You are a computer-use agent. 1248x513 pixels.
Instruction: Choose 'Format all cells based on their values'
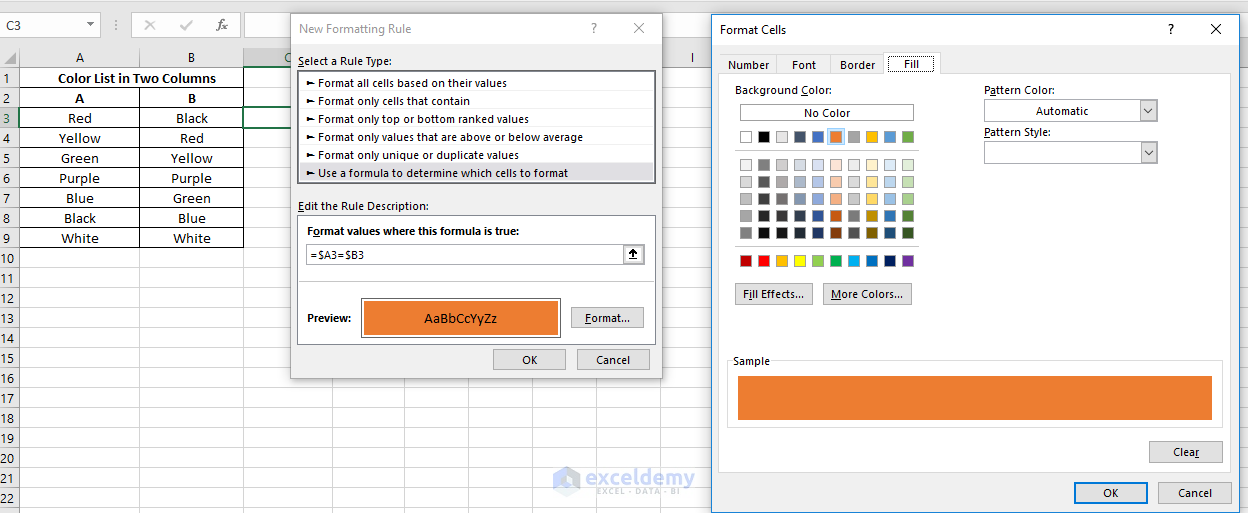(x=476, y=83)
